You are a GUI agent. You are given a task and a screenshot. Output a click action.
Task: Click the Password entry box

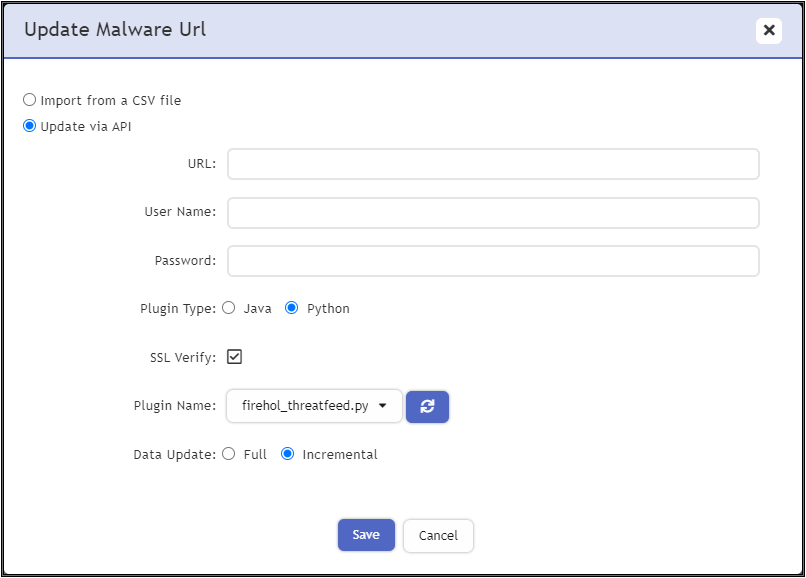pyautogui.click(x=492, y=260)
